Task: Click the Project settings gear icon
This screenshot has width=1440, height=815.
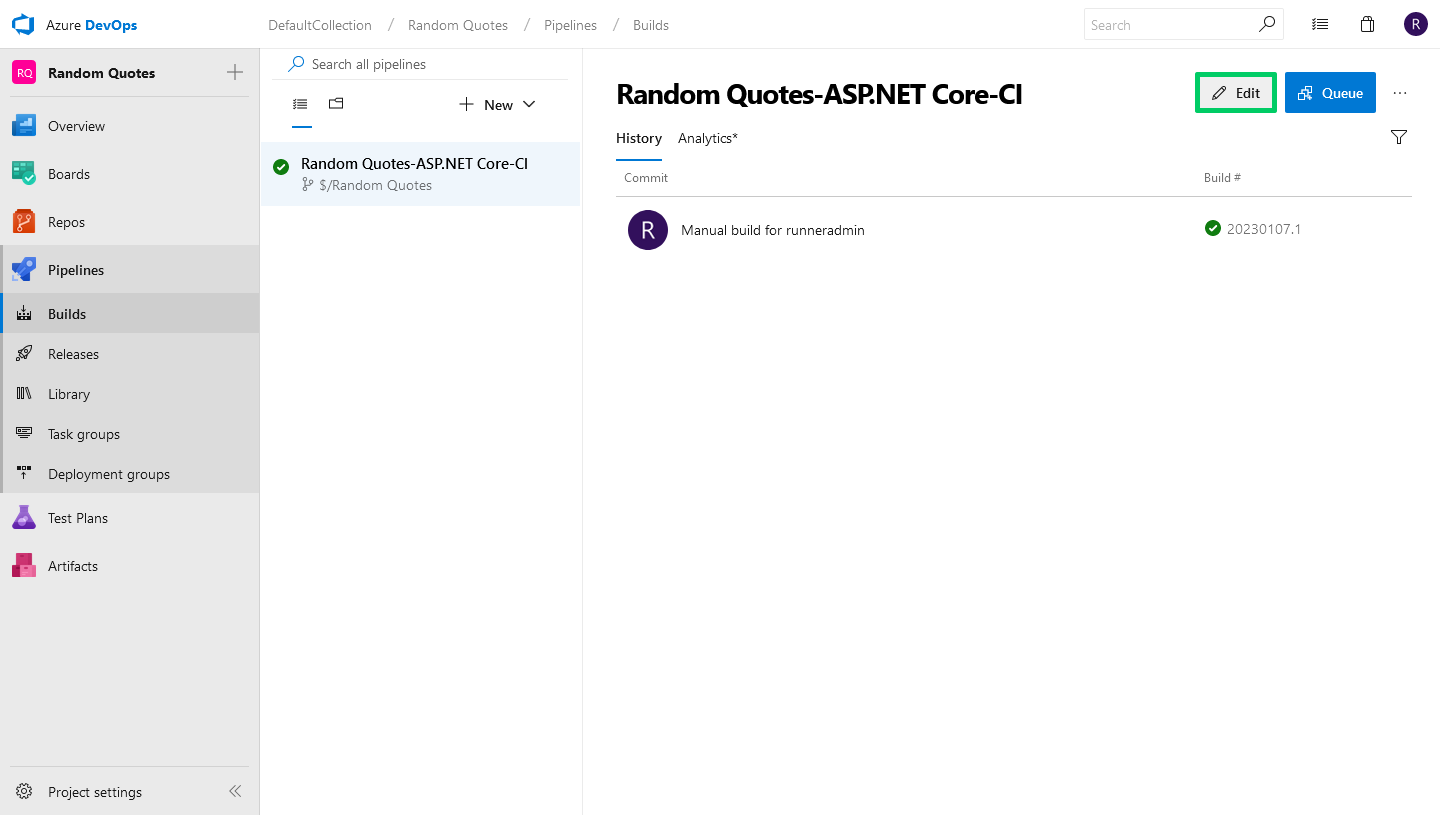Action: pyautogui.click(x=24, y=792)
